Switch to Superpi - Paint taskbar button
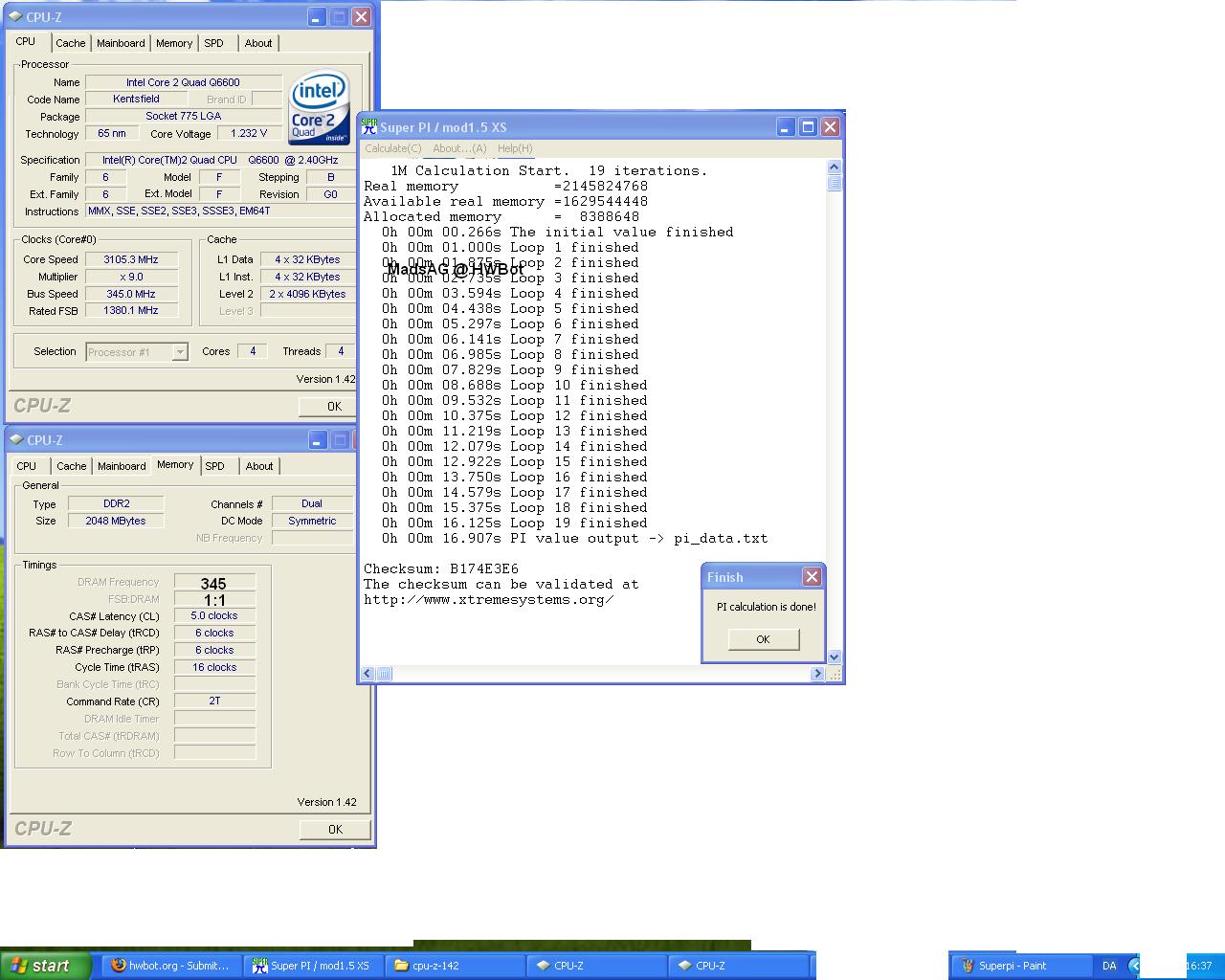The image size is (1225, 980). [x=1019, y=966]
